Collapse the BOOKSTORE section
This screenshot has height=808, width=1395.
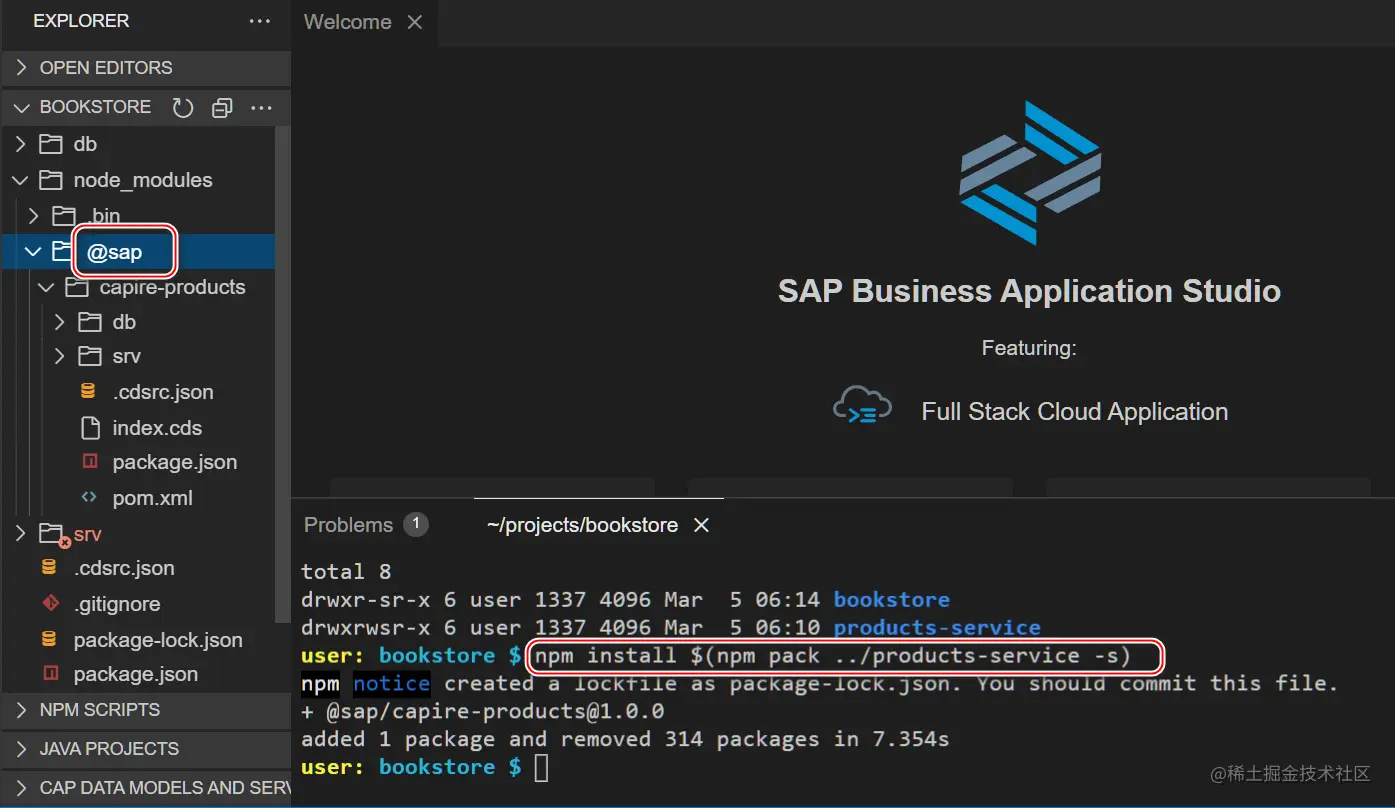pyautogui.click(x=21, y=107)
